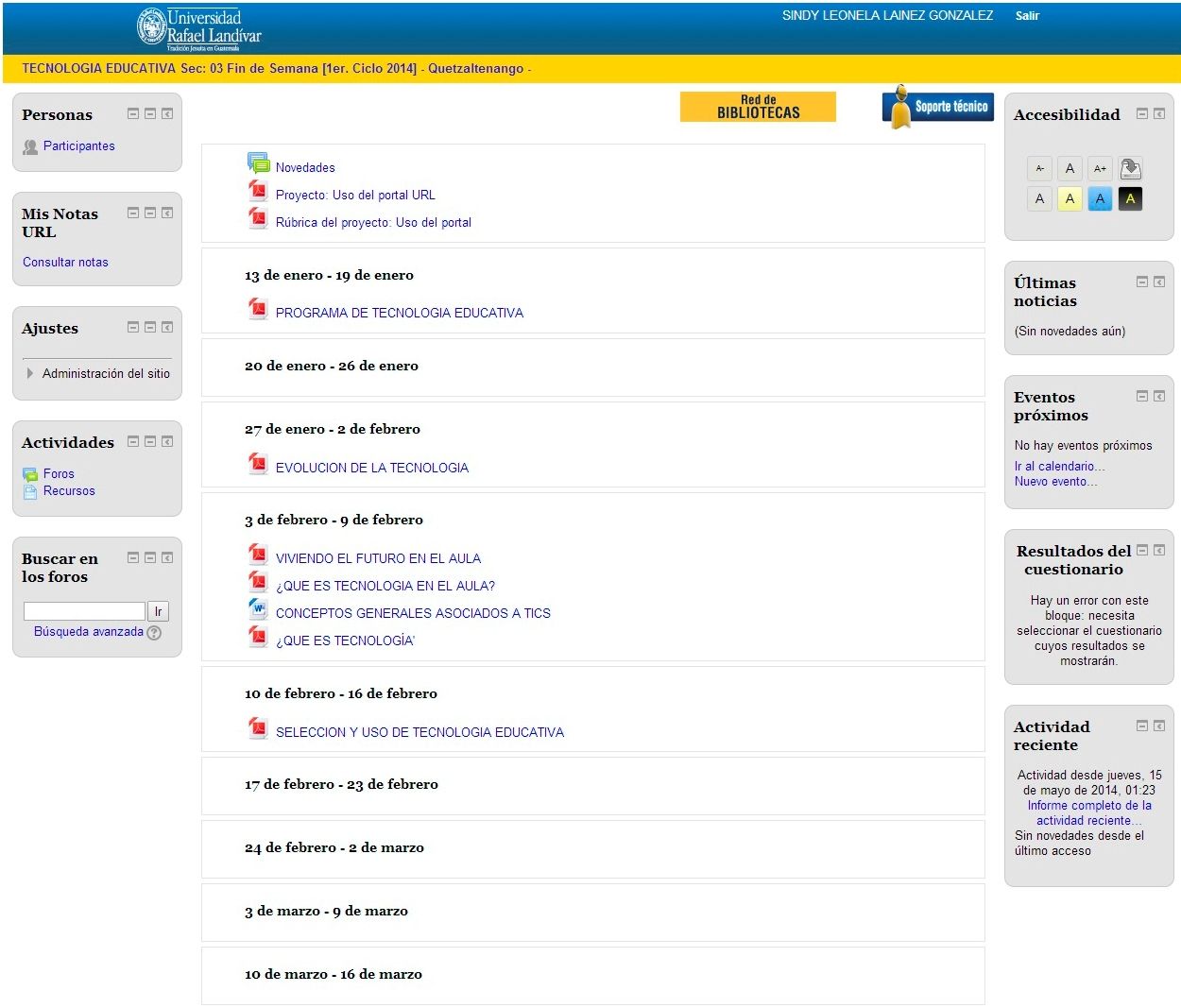Hide the Eventos próximos block contents
The image size is (1181, 1008).
(1142, 397)
